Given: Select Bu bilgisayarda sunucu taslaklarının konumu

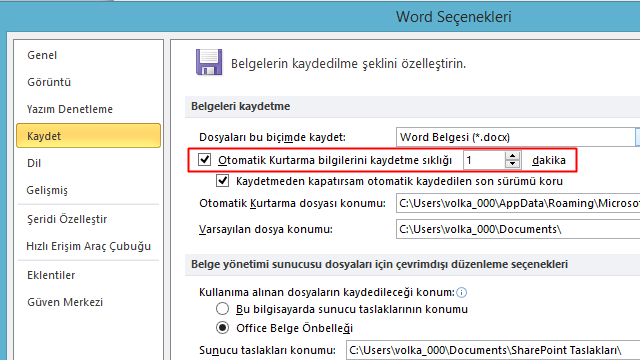Looking at the screenshot, I should click(222, 309).
